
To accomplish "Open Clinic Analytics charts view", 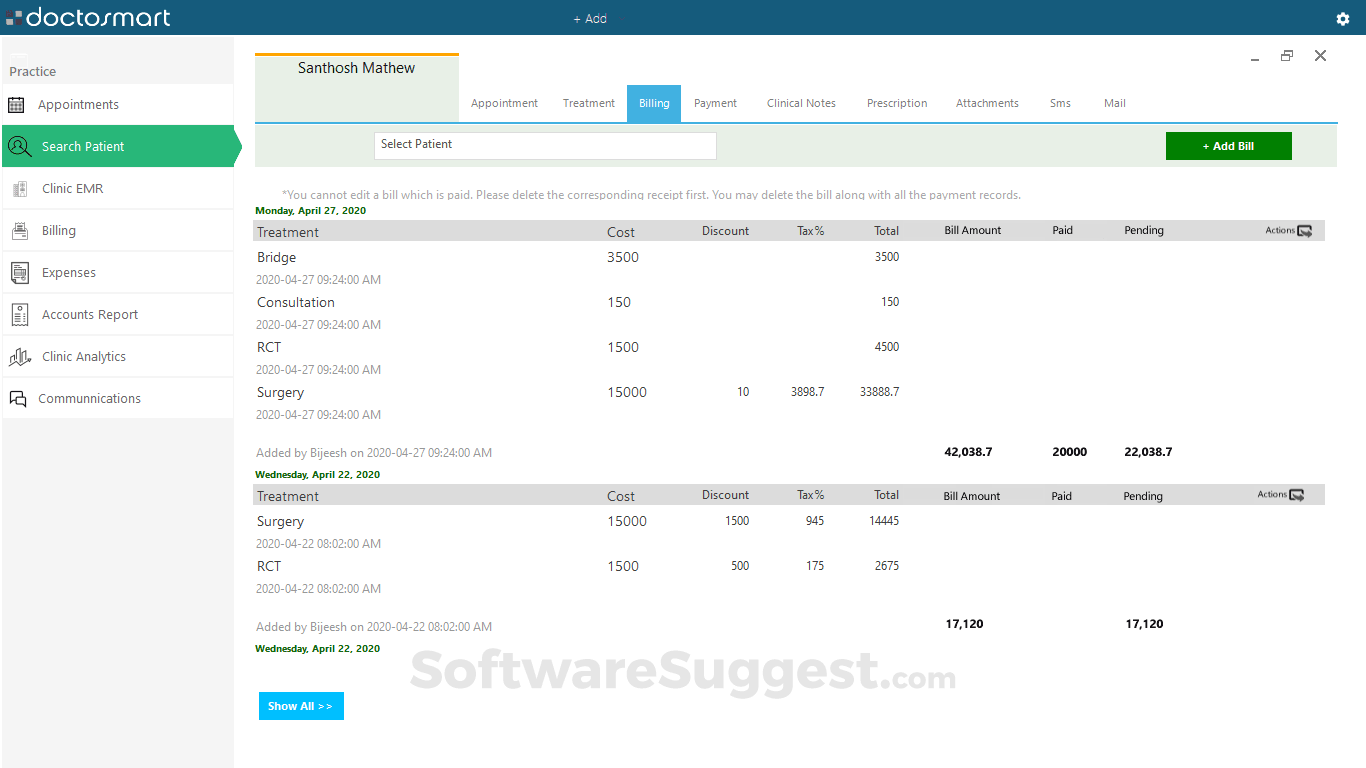I will tap(83, 356).
